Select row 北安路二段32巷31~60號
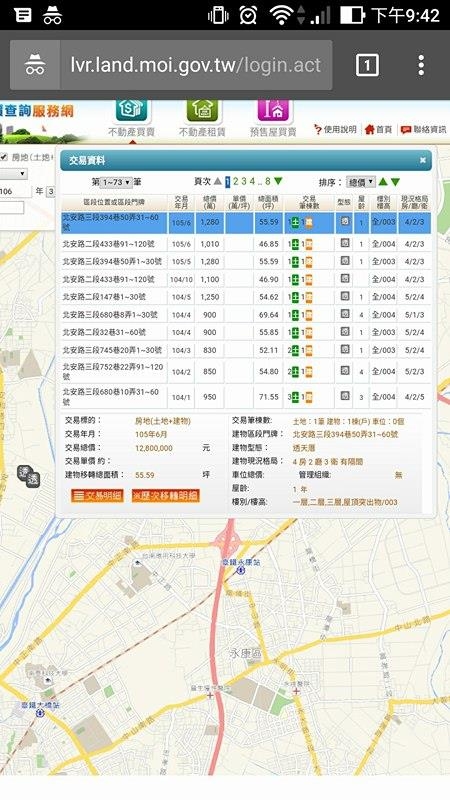Image resolution: width=450 pixels, height=800 pixels. pos(246,332)
